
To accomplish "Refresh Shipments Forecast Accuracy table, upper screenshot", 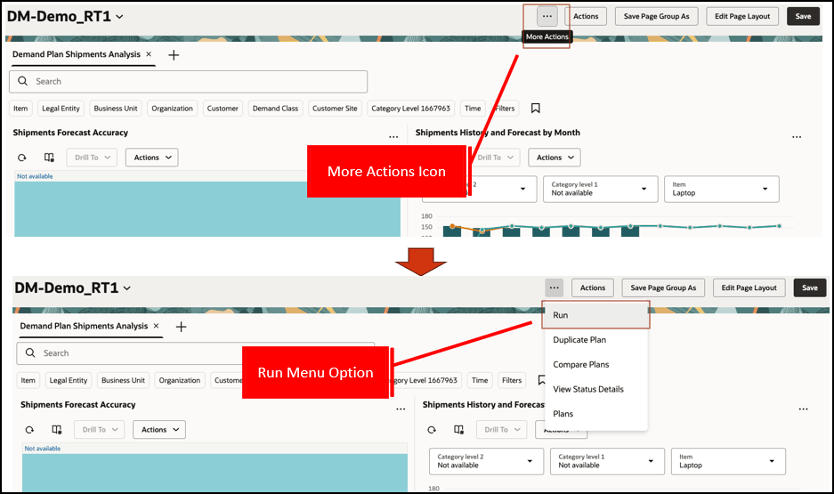I will tap(22, 157).
